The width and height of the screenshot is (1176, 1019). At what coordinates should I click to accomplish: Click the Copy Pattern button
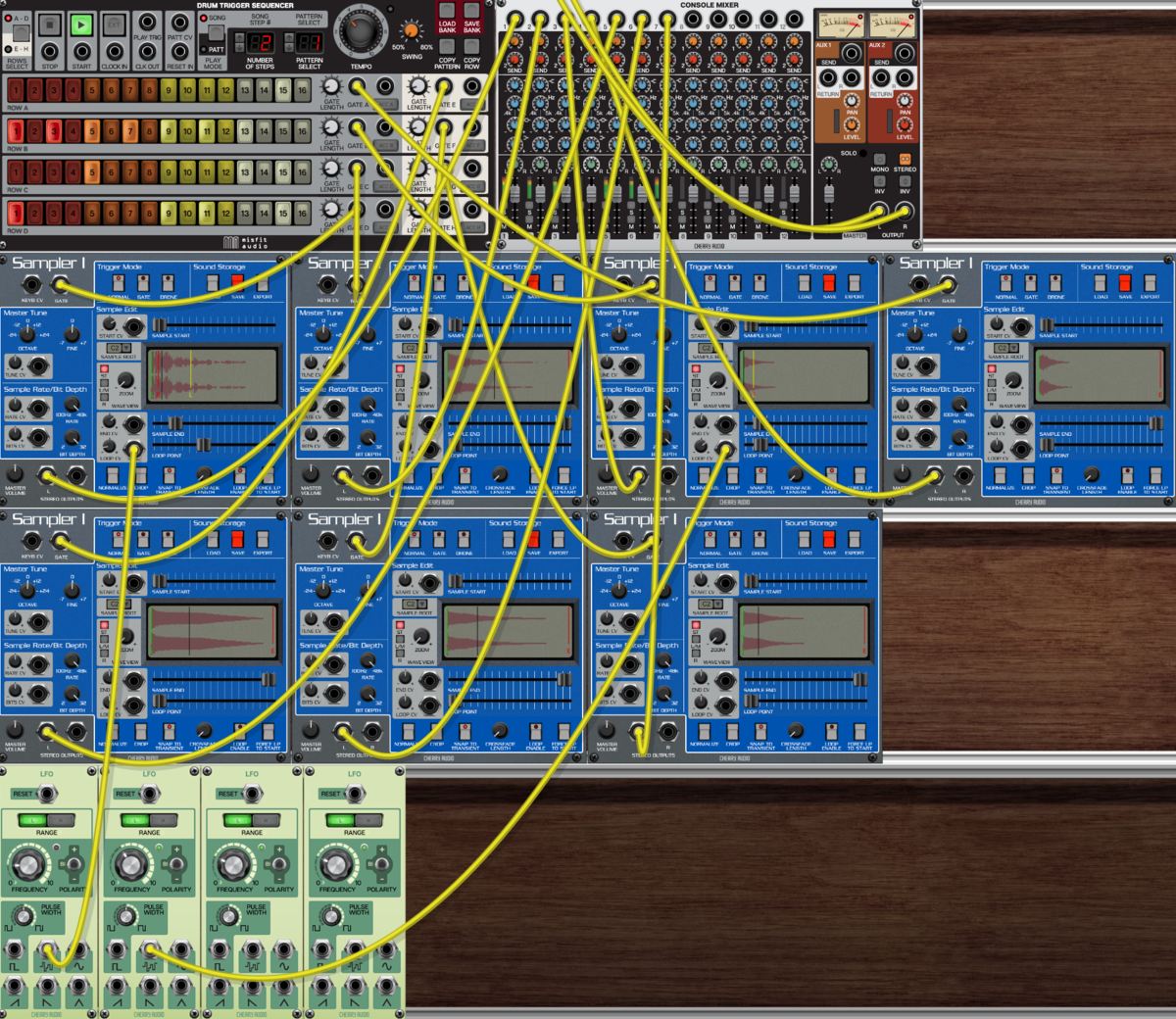click(447, 47)
